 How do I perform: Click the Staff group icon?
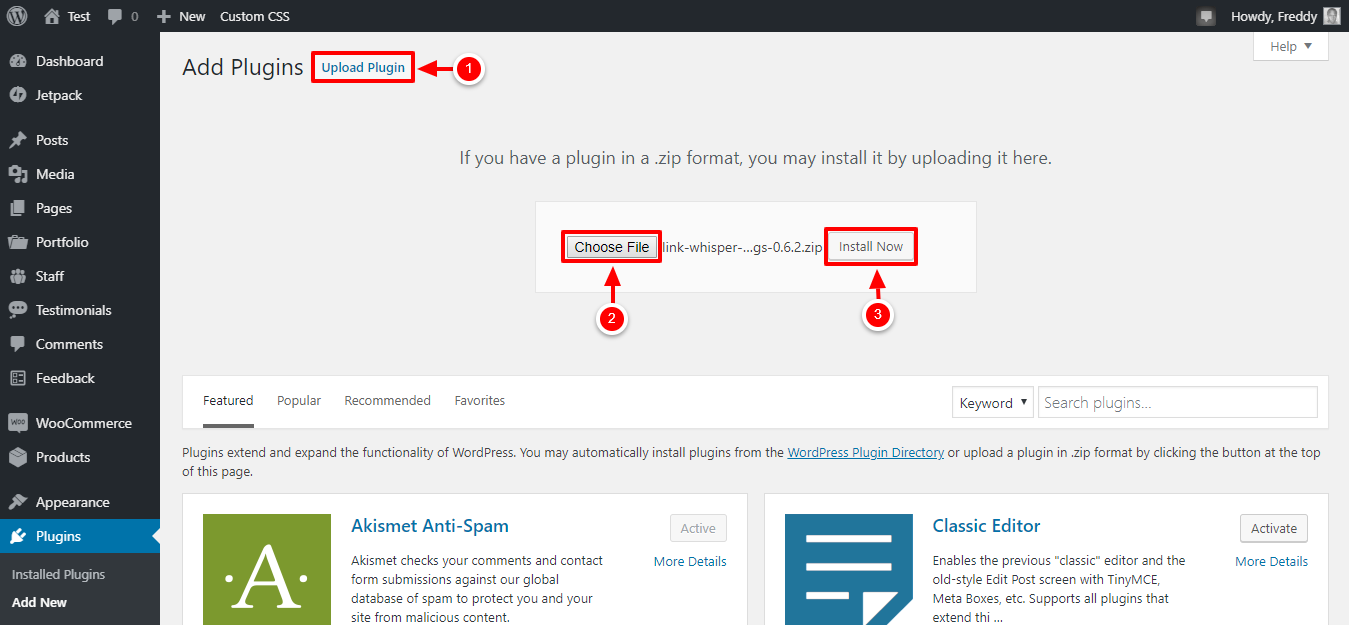coord(18,276)
